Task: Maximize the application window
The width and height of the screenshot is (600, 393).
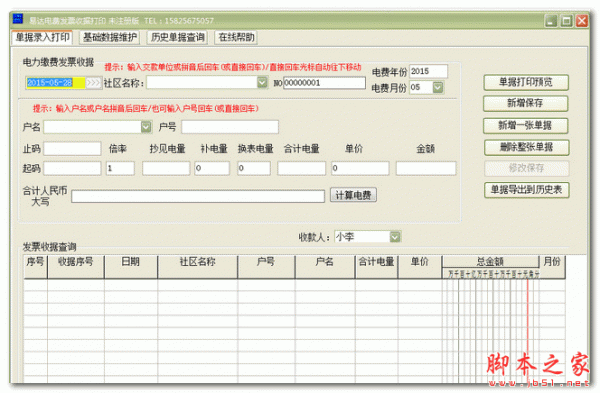Action: tap(566, 21)
